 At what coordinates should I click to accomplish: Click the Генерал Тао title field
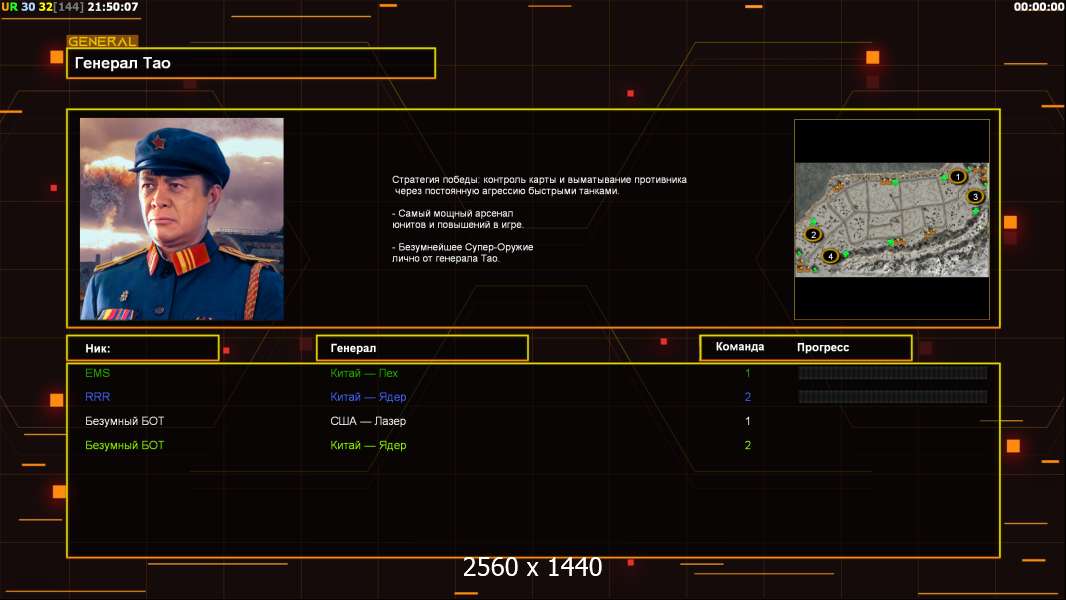[x=251, y=63]
